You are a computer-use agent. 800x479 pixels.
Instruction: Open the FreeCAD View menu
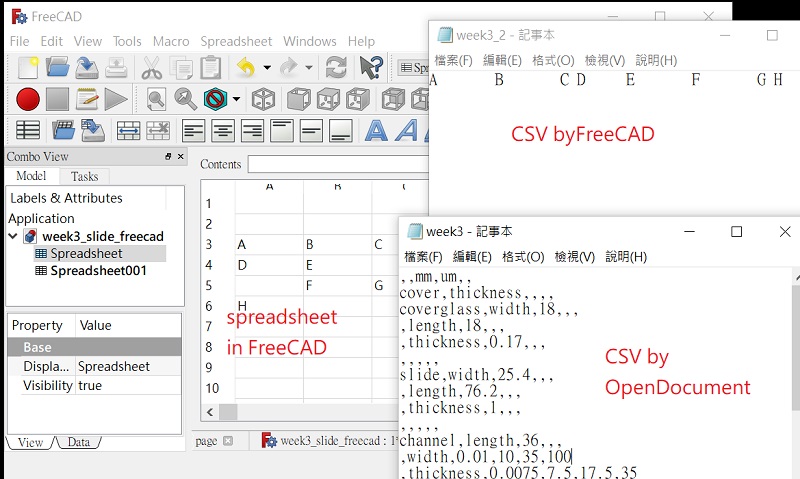click(x=88, y=41)
